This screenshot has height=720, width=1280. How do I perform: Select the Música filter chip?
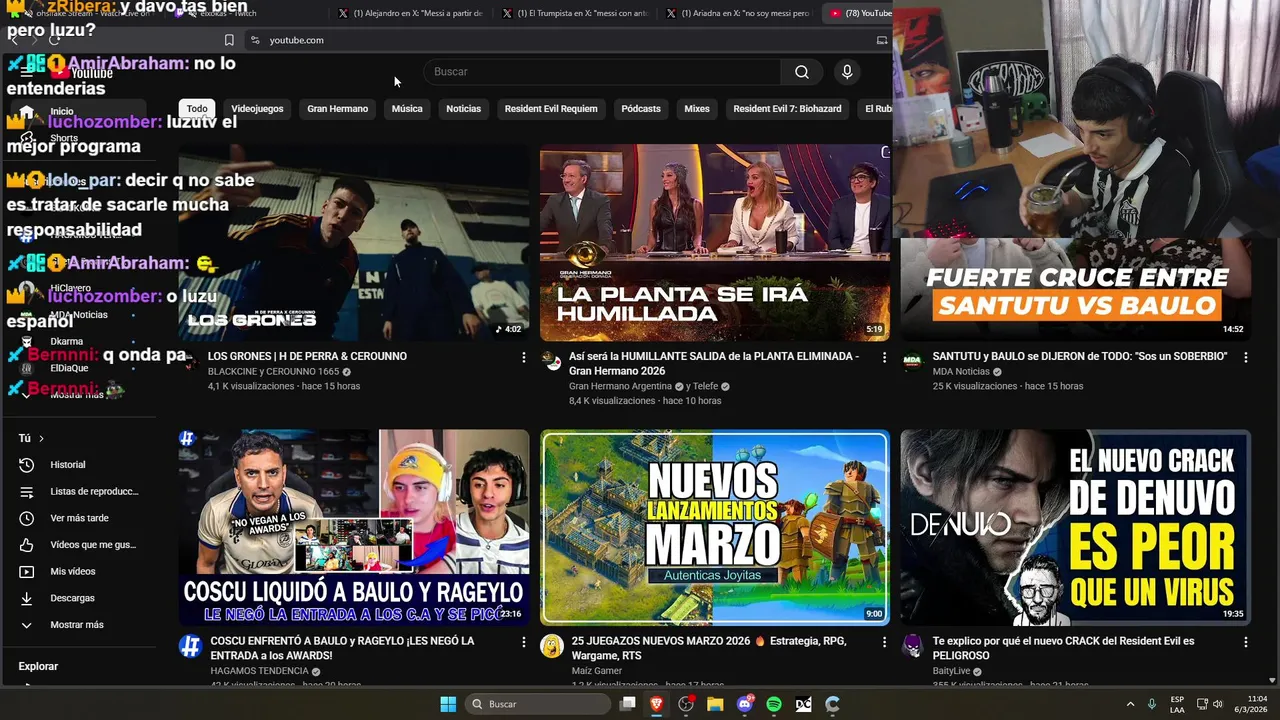click(x=407, y=109)
